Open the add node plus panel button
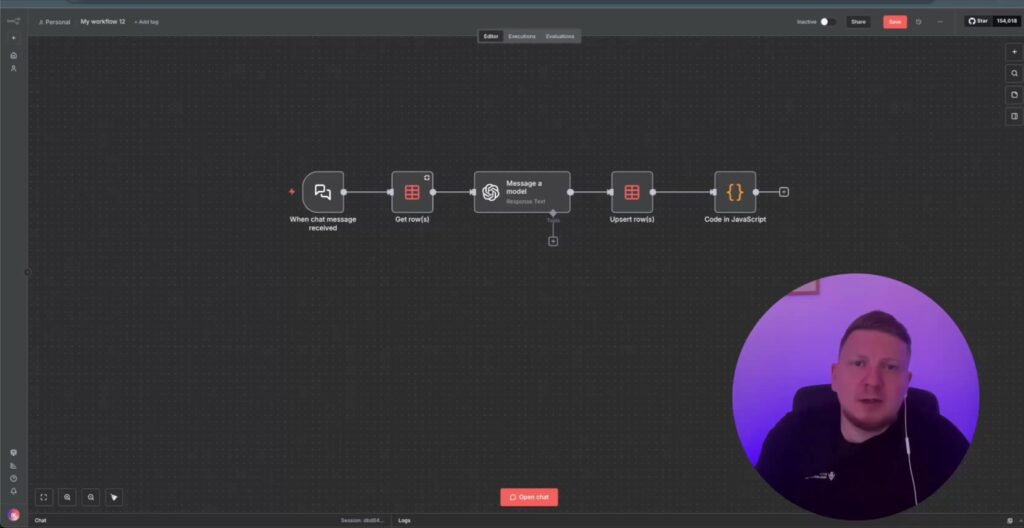 (x=1014, y=52)
